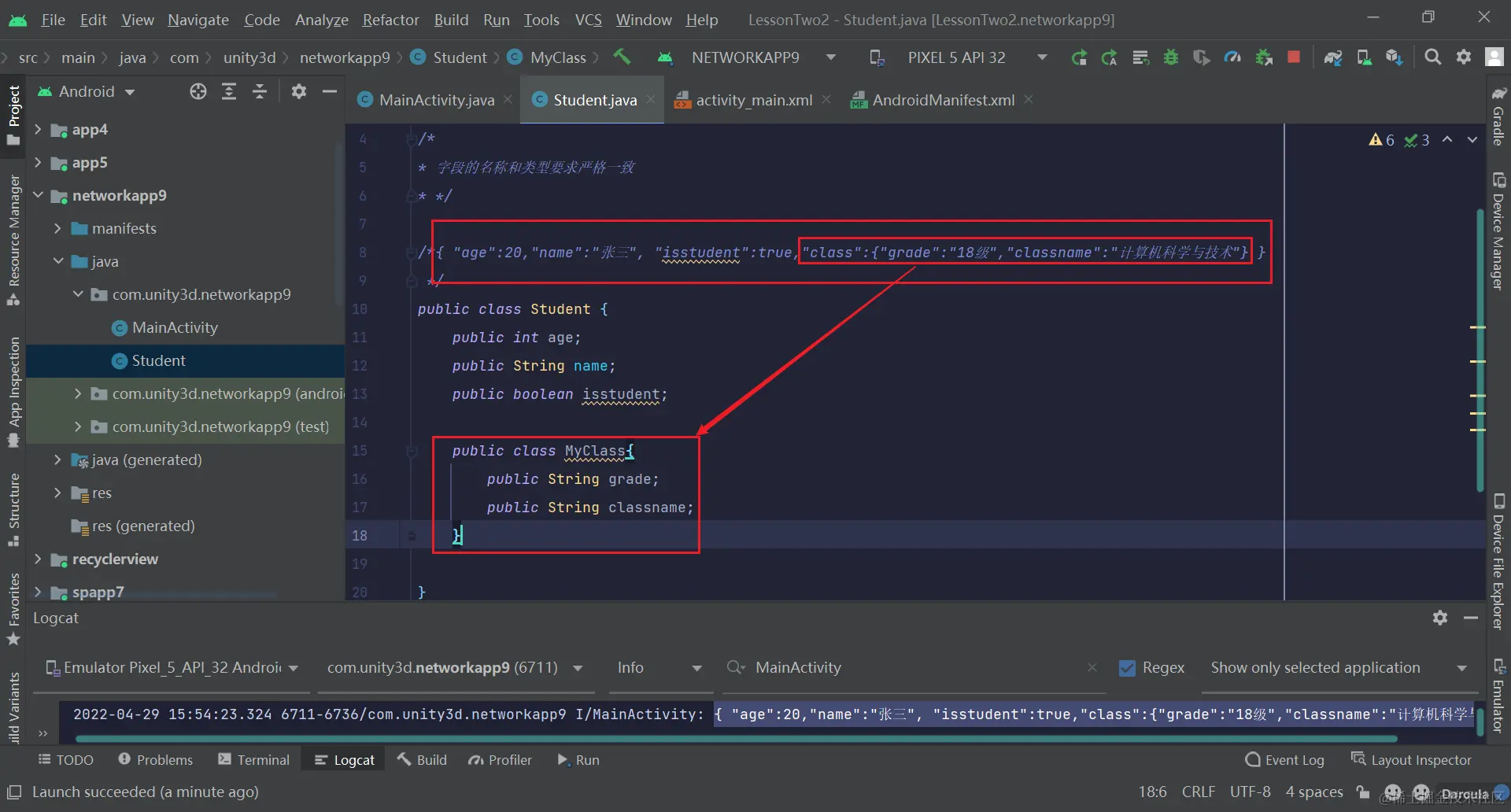Jump to previous highlighted error arrow
Screen dimensions: 1511x812
point(1447,140)
